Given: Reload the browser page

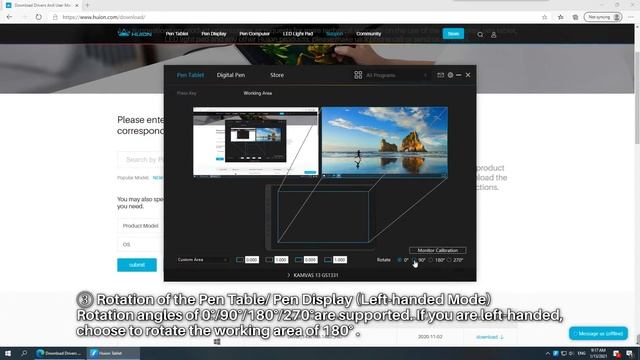Looking at the screenshot, I should [38, 17].
